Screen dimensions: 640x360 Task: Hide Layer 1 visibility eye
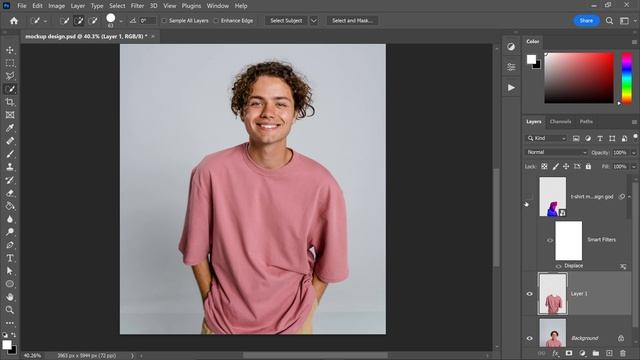529,294
